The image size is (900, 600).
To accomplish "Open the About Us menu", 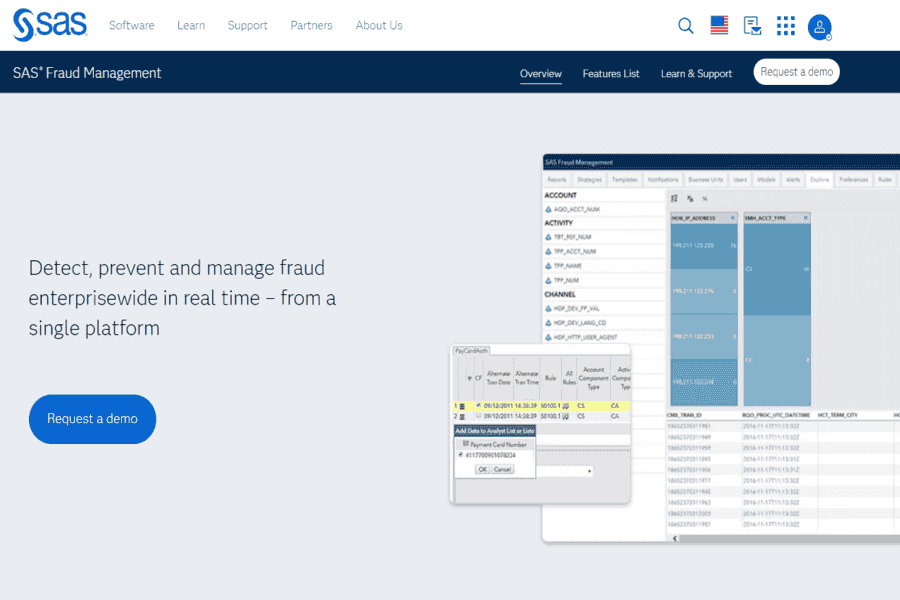I will point(379,25).
